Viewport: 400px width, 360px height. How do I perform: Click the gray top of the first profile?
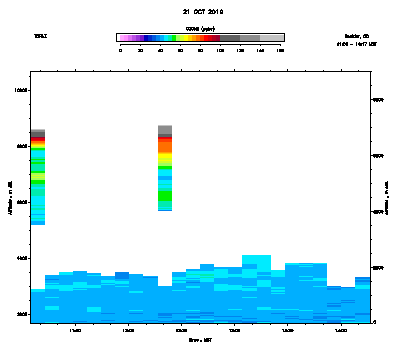[38, 133]
